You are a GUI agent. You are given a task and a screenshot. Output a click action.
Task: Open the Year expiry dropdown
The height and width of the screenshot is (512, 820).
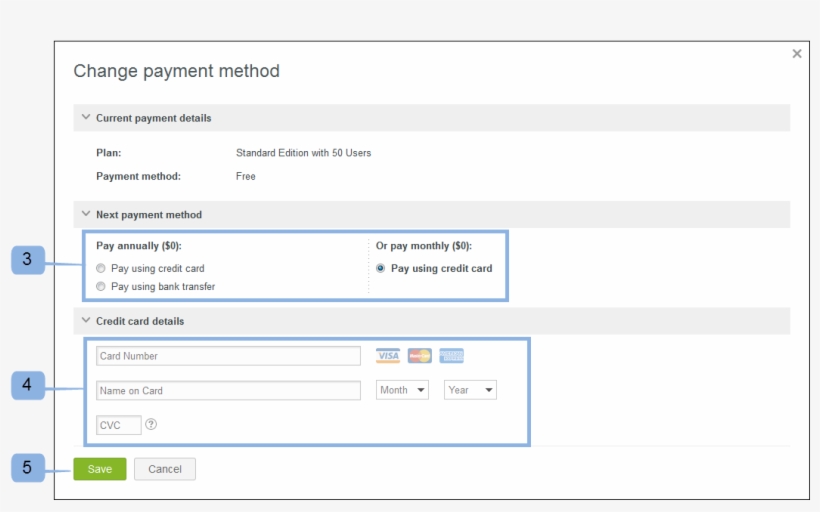[x=470, y=390]
